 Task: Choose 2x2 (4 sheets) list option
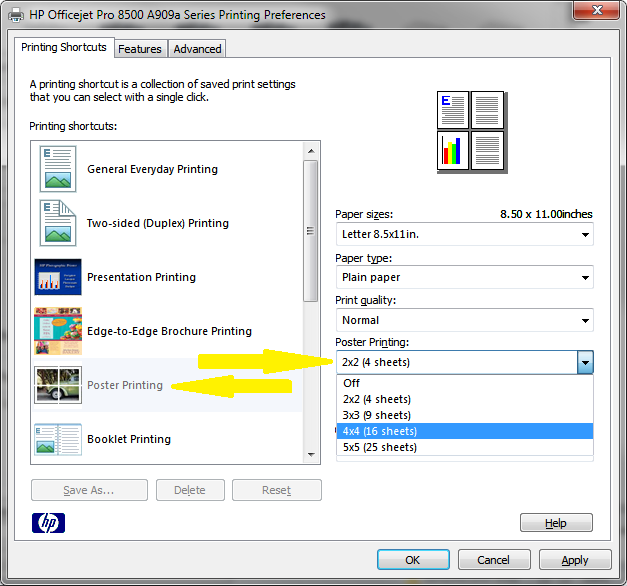point(465,399)
